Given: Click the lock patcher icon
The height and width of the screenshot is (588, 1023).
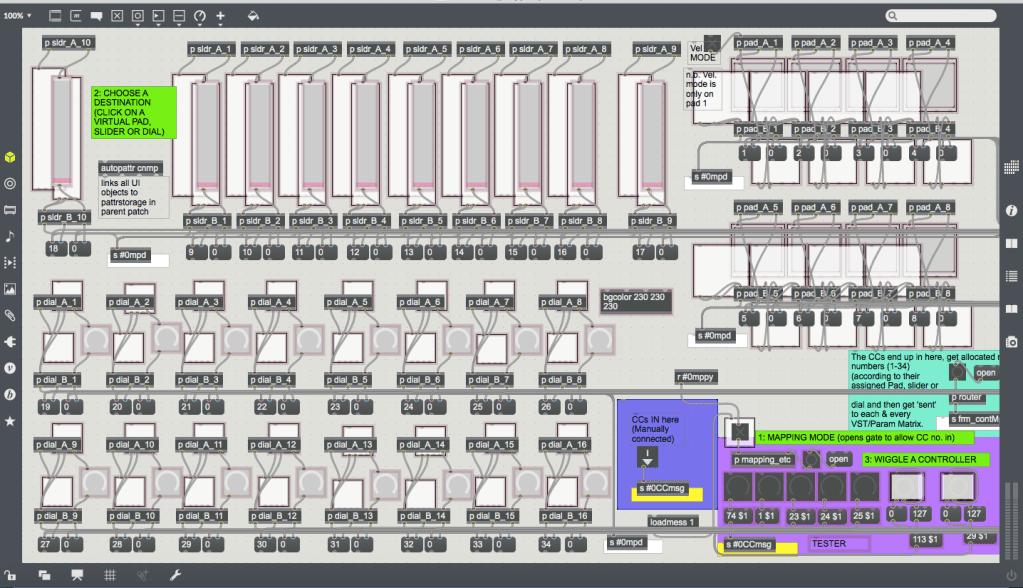Looking at the screenshot, I should [x=12, y=575].
